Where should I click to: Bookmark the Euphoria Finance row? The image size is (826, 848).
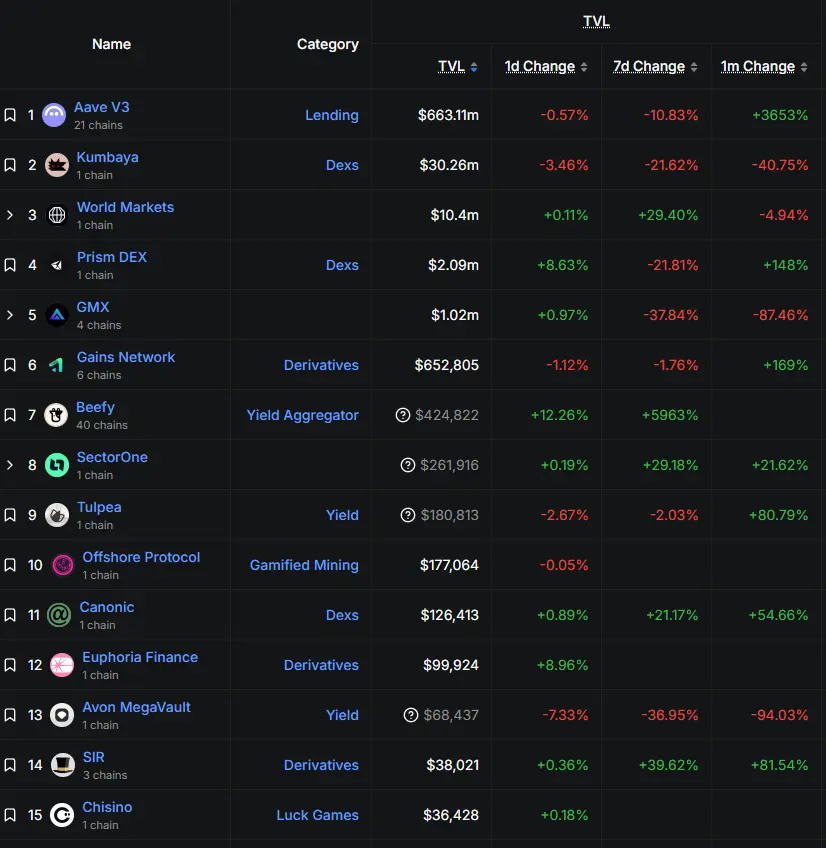click(x=10, y=665)
